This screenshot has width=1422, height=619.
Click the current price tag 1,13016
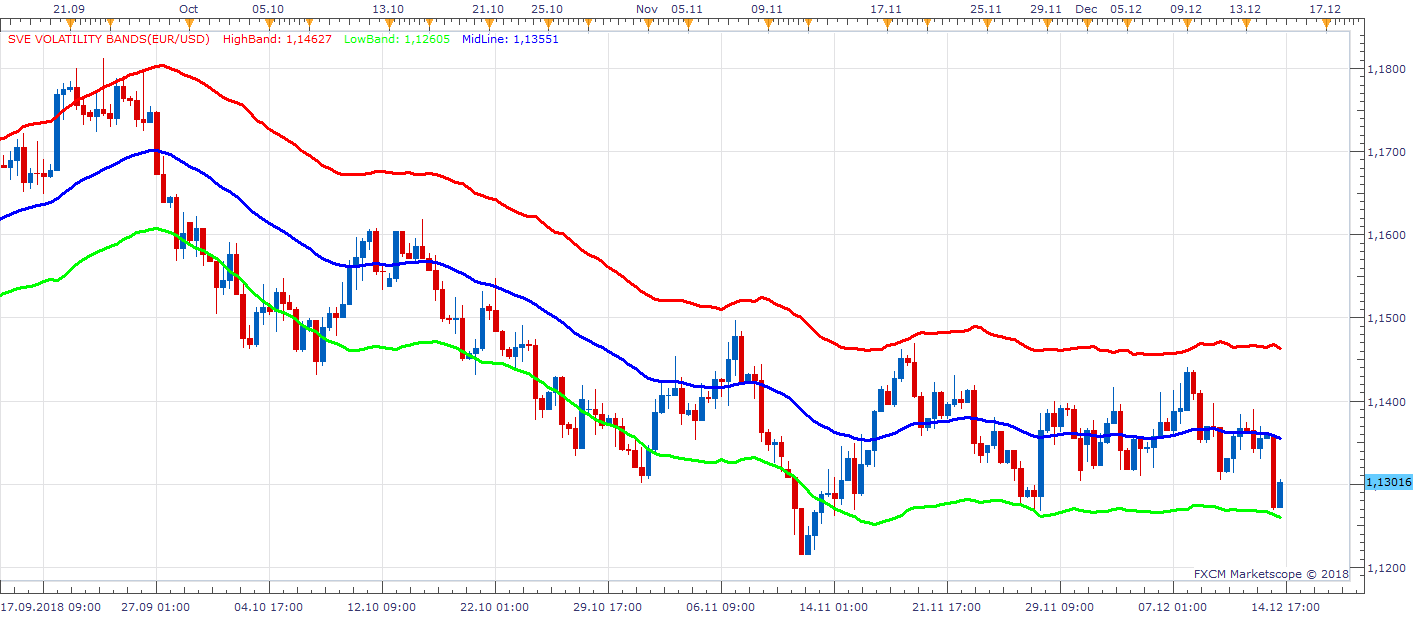click(x=1387, y=483)
